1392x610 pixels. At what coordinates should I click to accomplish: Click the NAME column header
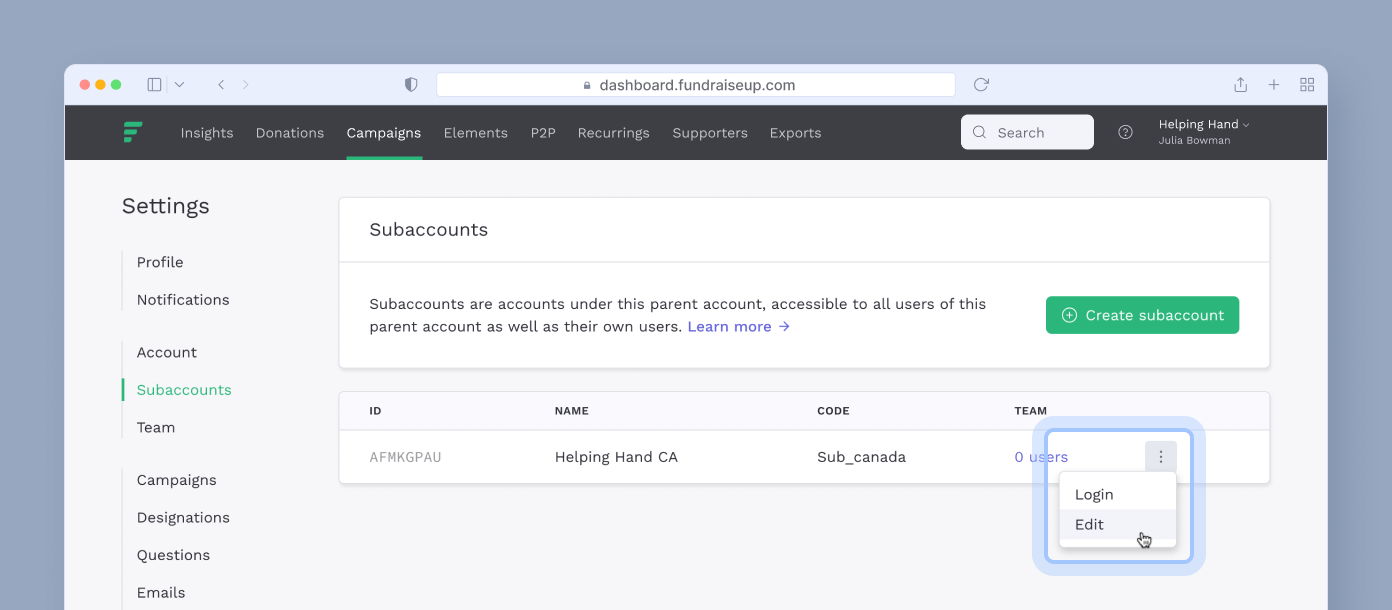point(572,411)
